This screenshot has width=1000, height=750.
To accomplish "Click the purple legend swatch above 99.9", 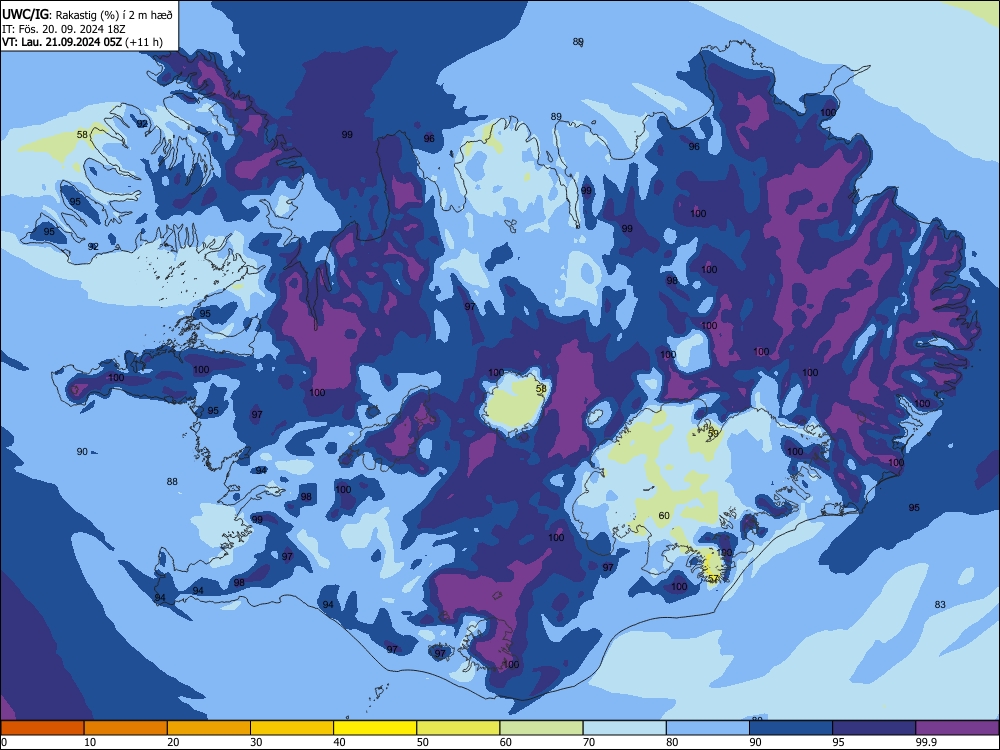I will click(957, 728).
